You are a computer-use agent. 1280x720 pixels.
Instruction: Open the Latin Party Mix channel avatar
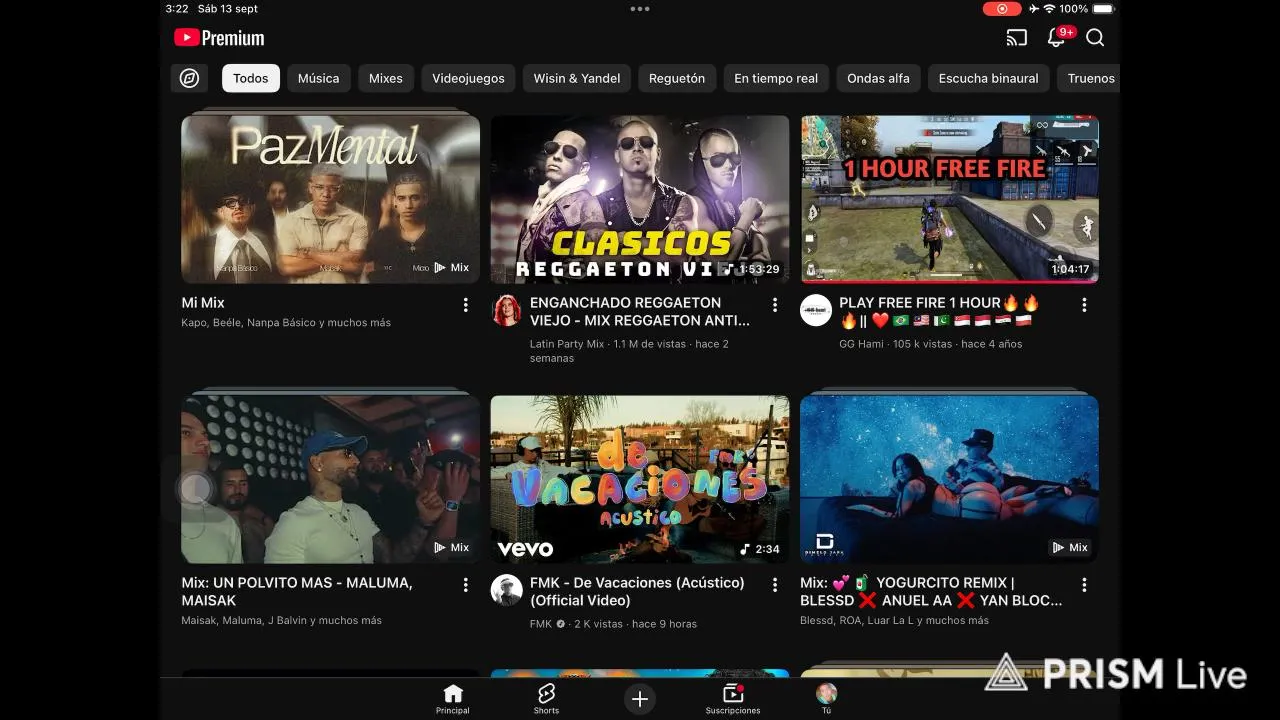[x=507, y=310]
